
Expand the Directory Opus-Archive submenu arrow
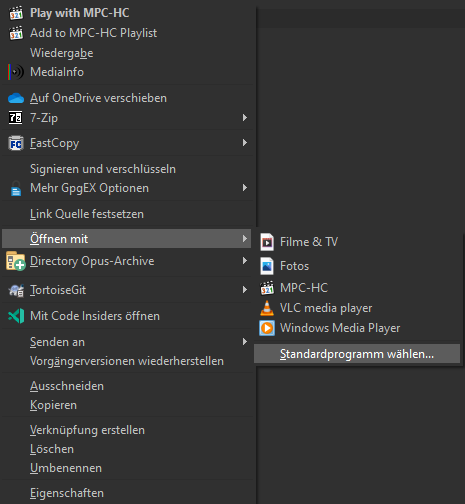(x=245, y=261)
